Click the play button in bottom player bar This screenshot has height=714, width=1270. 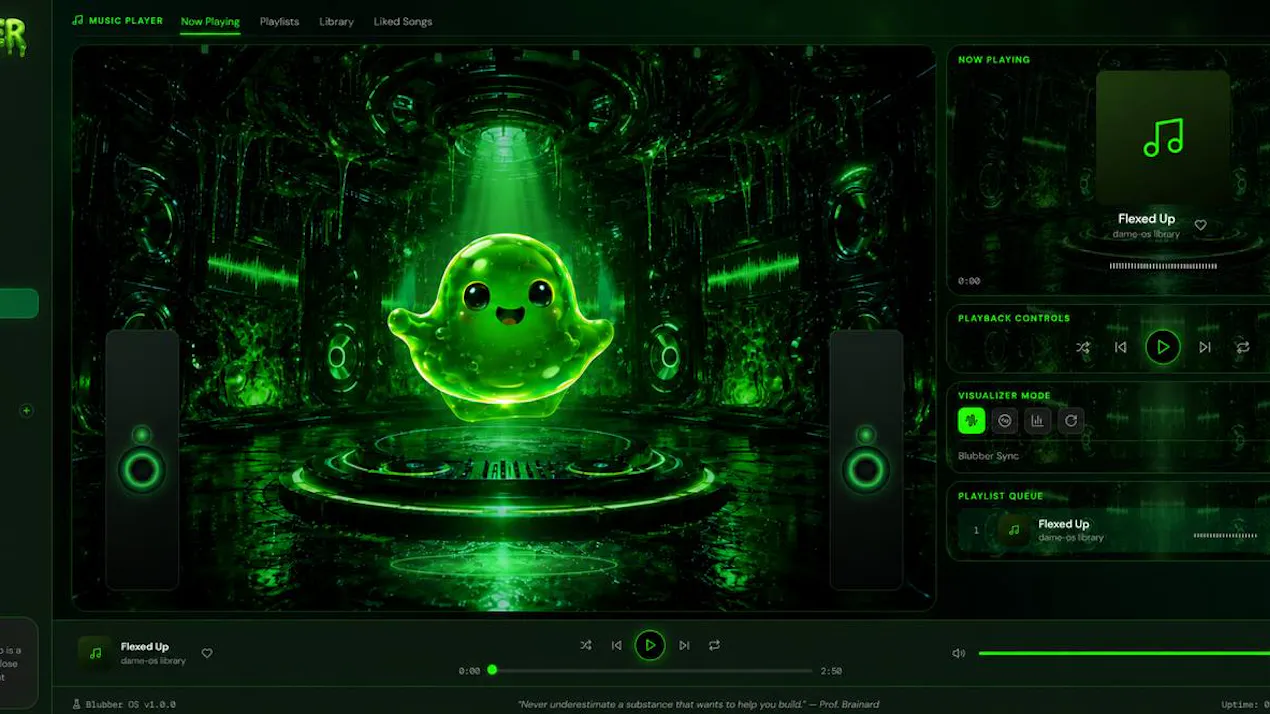pyautogui.click(x=650, y=645)
